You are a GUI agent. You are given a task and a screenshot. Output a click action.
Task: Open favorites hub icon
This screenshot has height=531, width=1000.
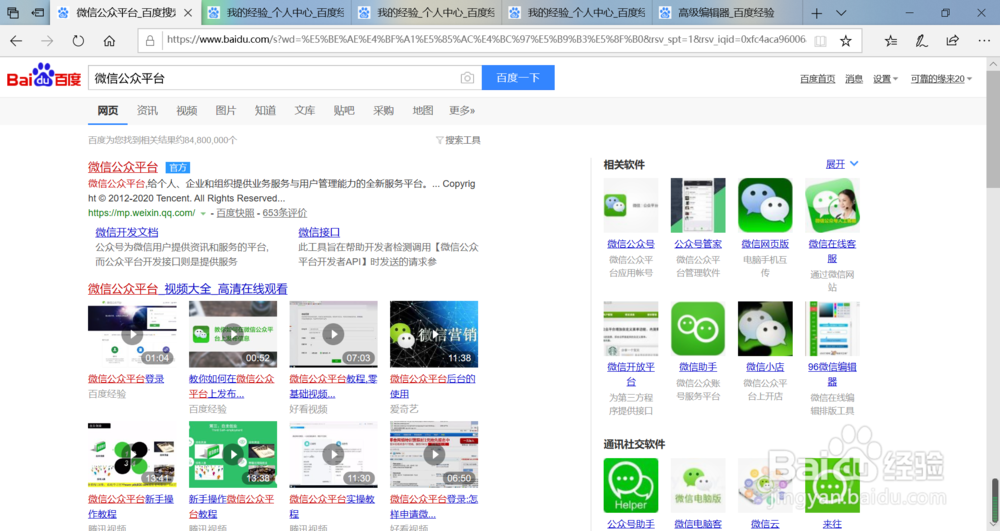coord(891,41)
